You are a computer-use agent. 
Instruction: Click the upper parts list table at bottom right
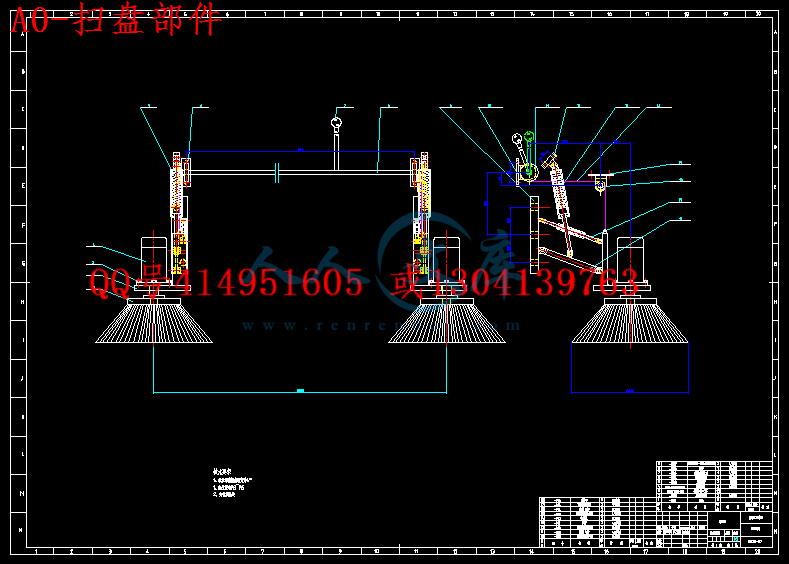click(714, 486)
